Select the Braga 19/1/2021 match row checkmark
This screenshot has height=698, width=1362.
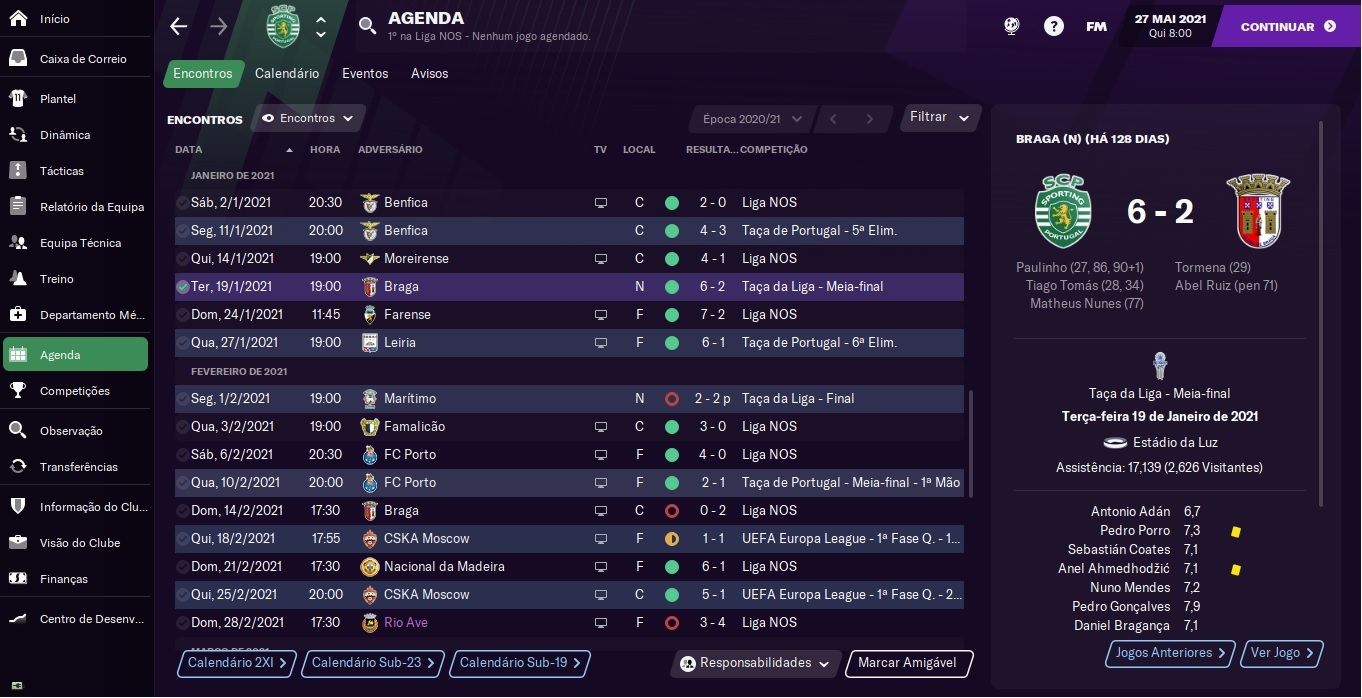(x=182, y=287)
